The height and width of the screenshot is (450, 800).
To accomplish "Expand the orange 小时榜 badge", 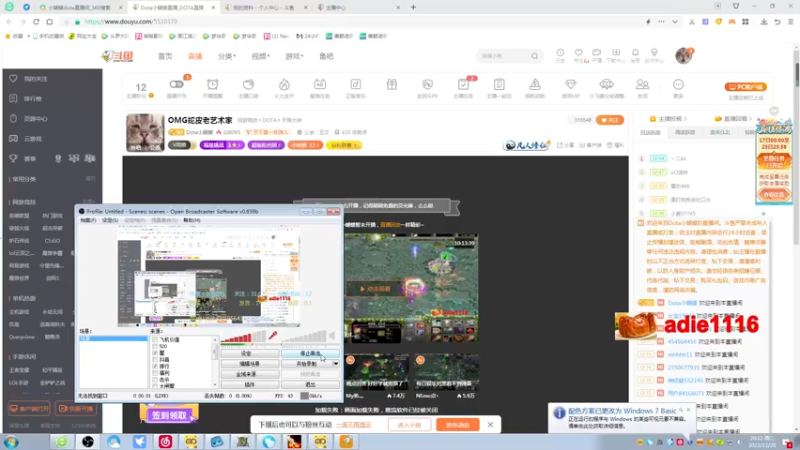I will [x=305, y=145].
